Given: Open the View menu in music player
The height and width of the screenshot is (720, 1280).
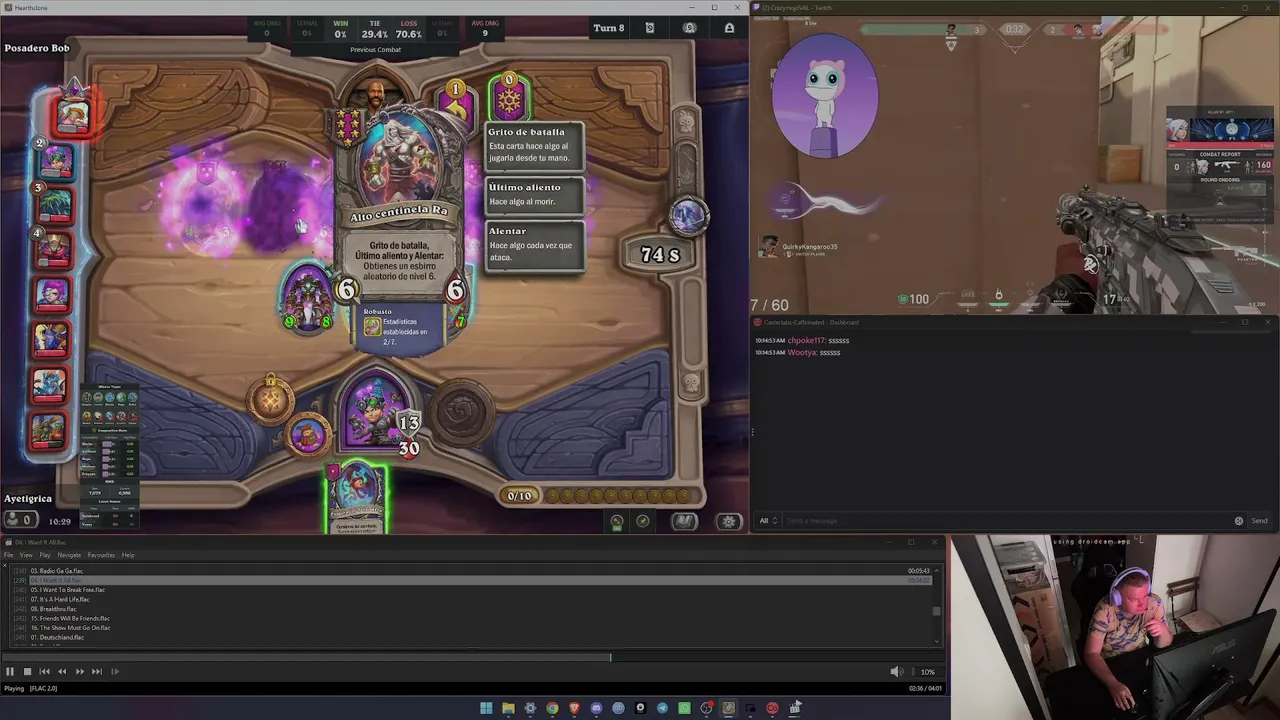Looking at the screenshot, I should tap(26, 555).
